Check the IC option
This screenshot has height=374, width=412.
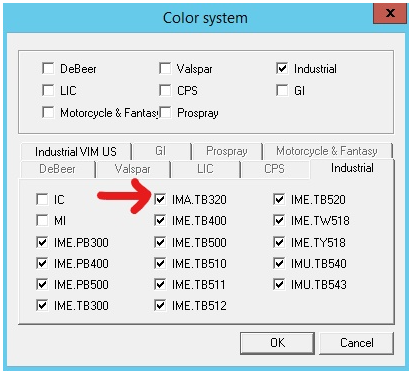(42, 199)
